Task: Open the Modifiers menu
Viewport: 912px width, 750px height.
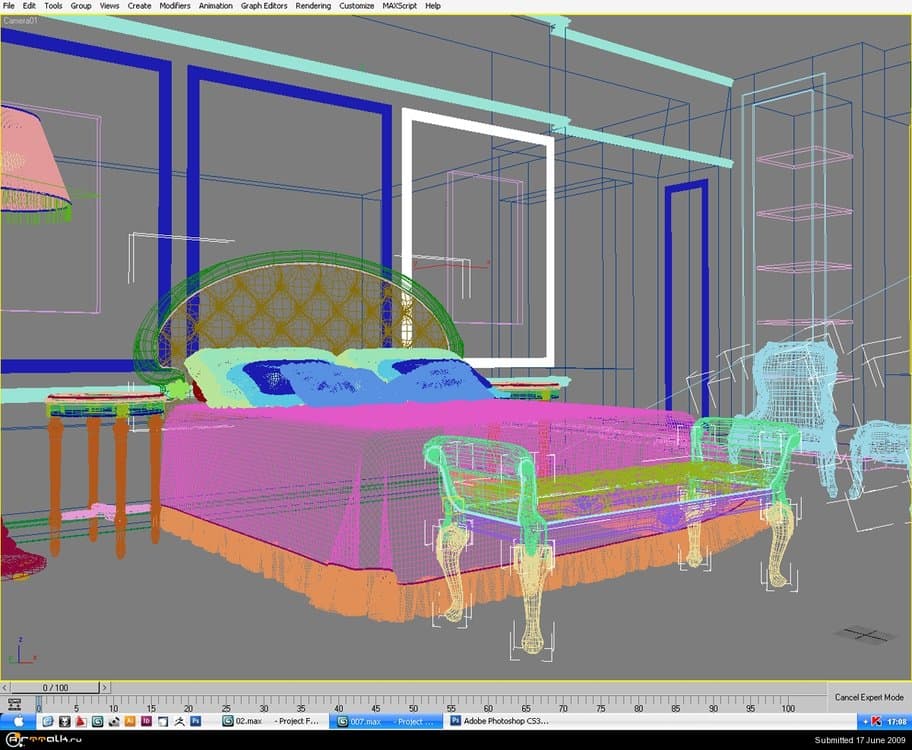Action: click(175, 6)
